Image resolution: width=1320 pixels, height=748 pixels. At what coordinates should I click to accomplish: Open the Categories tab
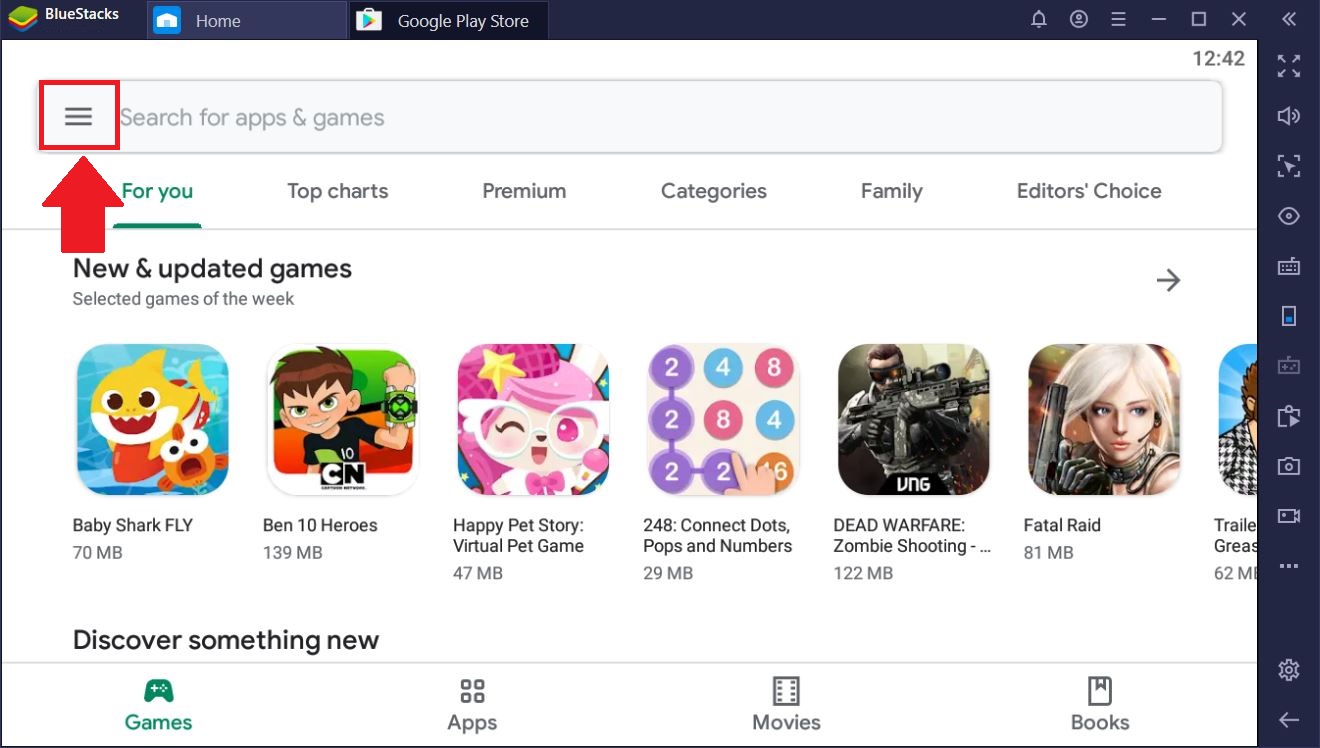coord(714,191)
